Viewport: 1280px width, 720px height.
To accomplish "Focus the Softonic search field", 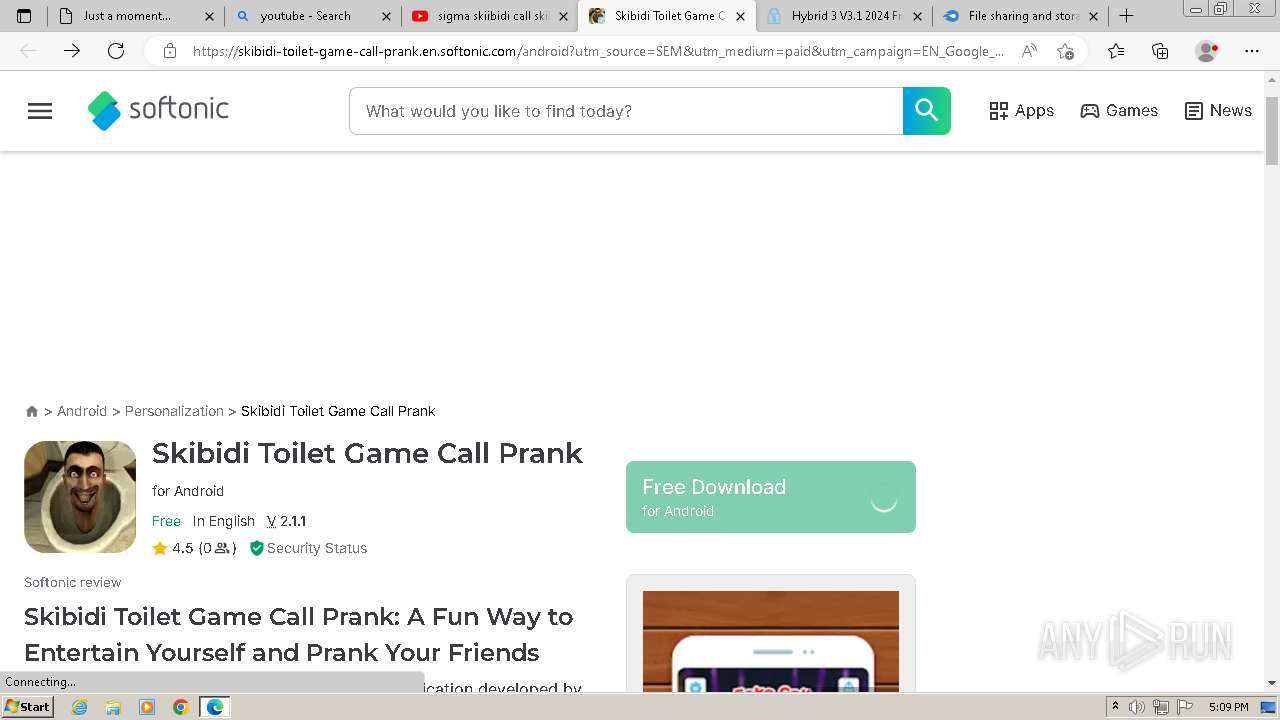I will tap(626, 111).
